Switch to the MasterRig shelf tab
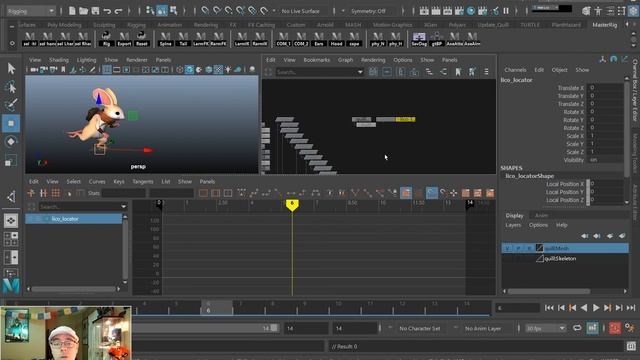This screenshot has height=360, width=640. (604, 25)
